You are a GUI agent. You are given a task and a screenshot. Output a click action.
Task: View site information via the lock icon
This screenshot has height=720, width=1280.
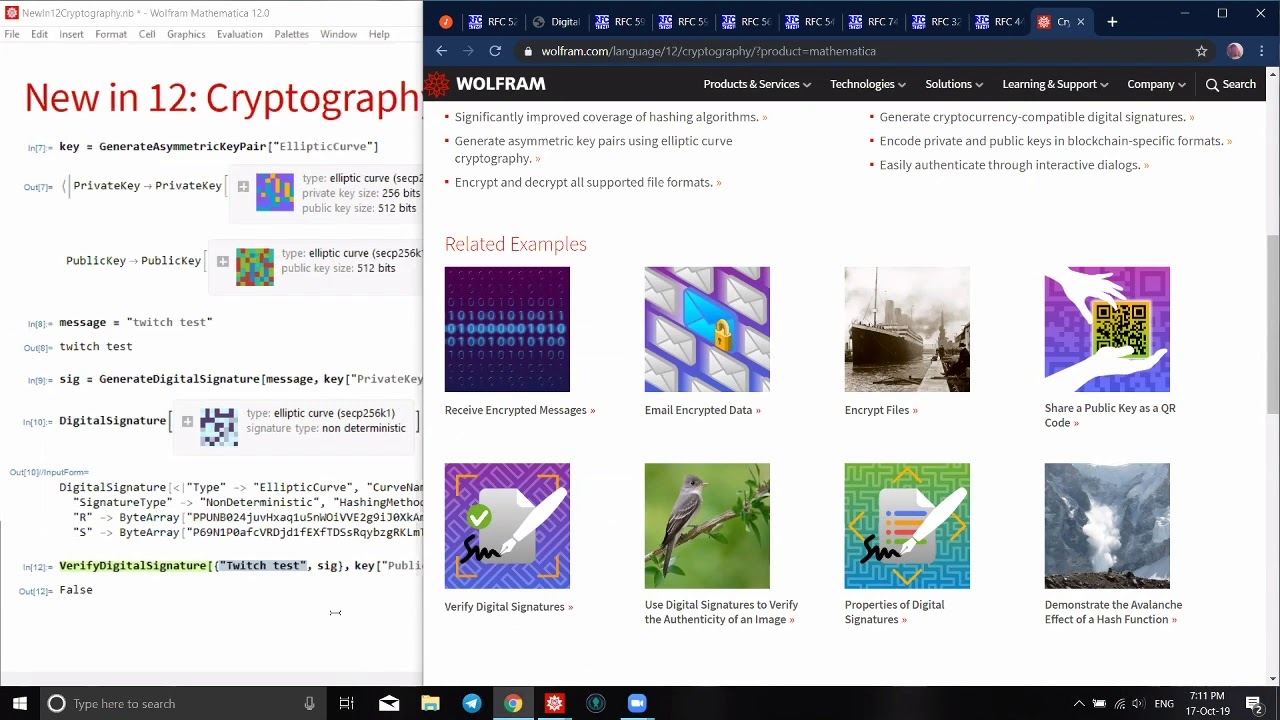coord(528,51)
